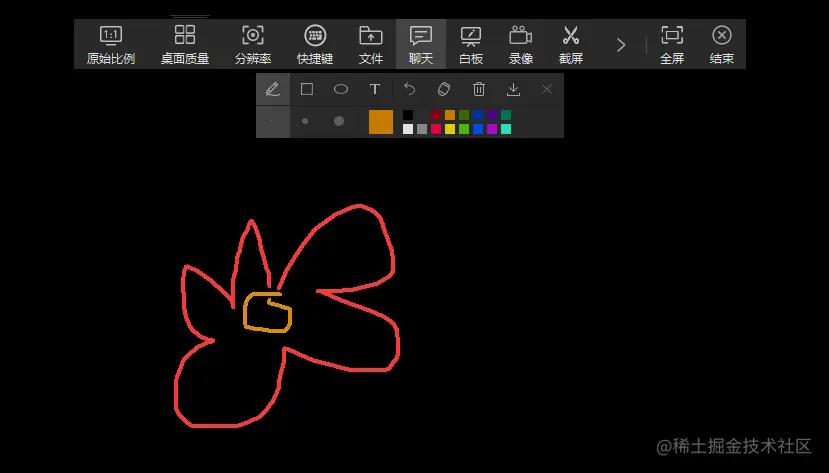Take a screenshot with 截屏

point(570,44)
